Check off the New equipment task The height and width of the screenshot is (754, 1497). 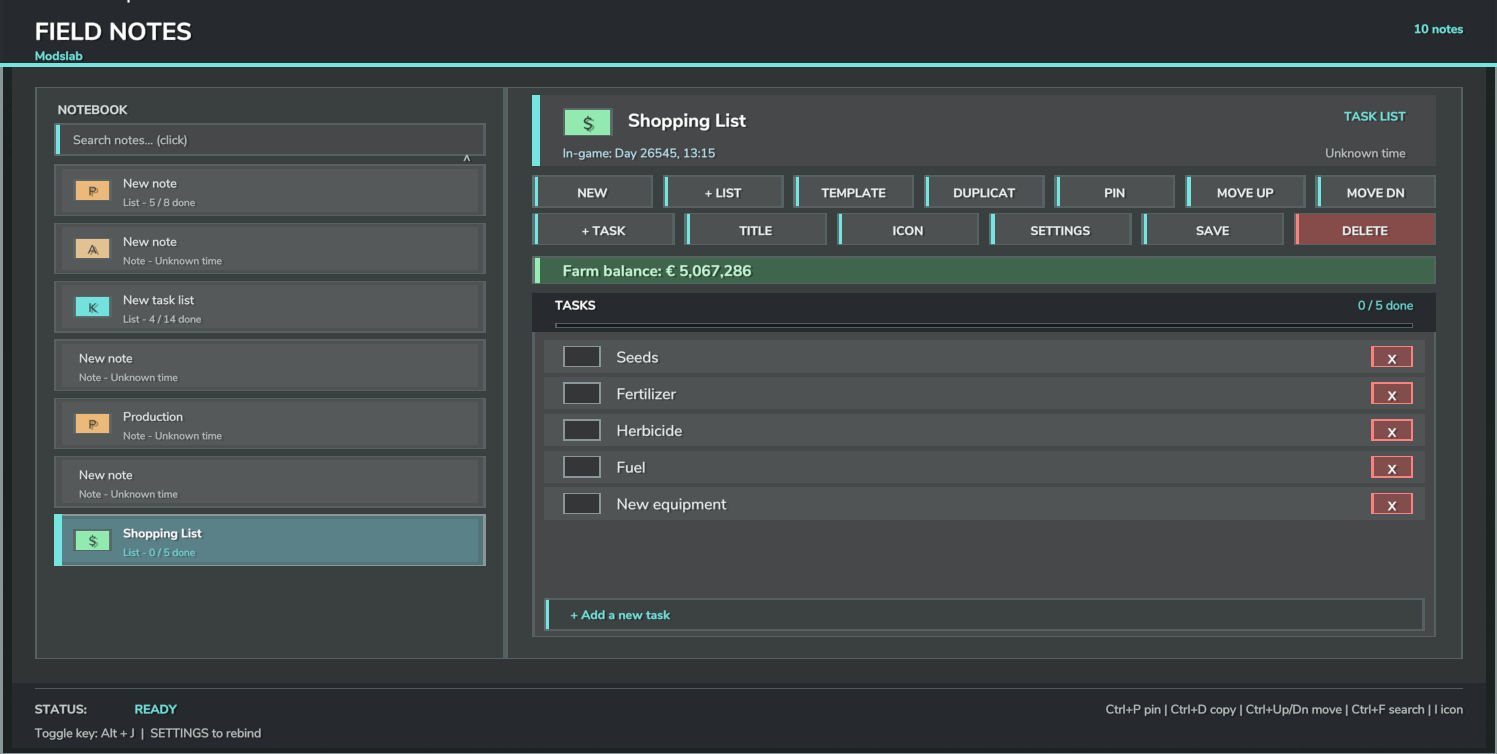tap(582, 504)
